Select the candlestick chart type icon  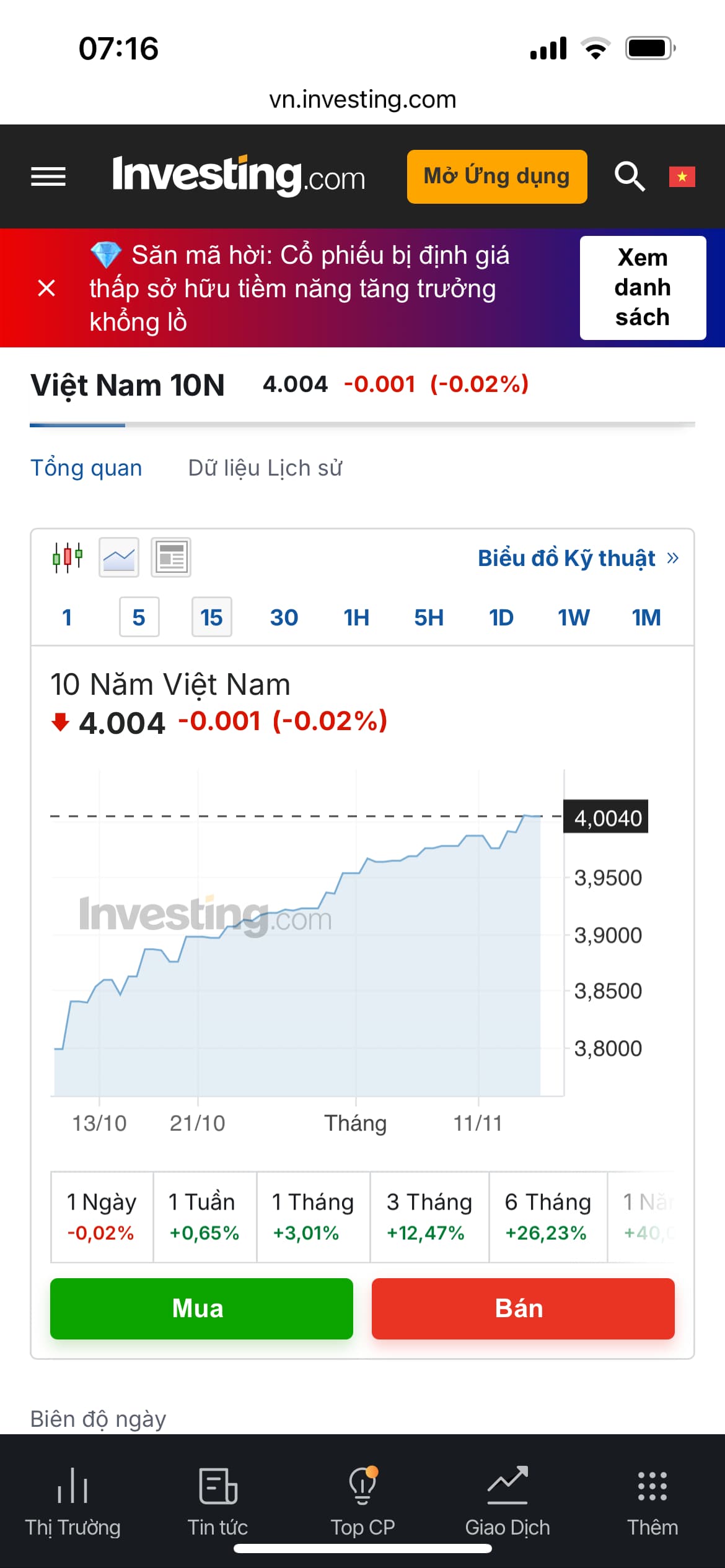pos(68,557)
